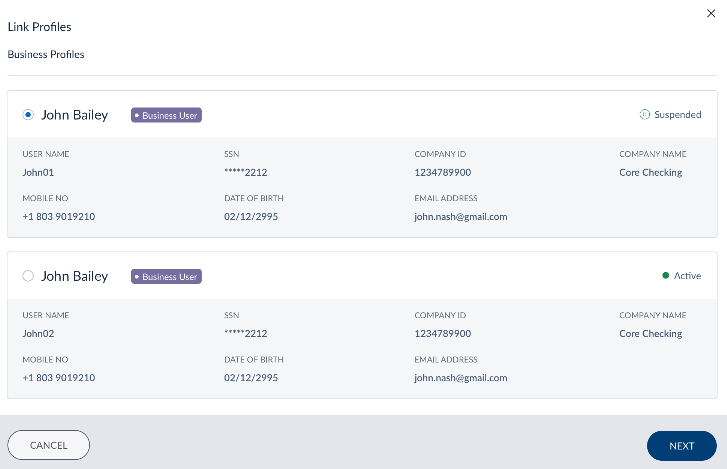
Task: Click the email address in the suspended profile
Action: coord(460,217)
